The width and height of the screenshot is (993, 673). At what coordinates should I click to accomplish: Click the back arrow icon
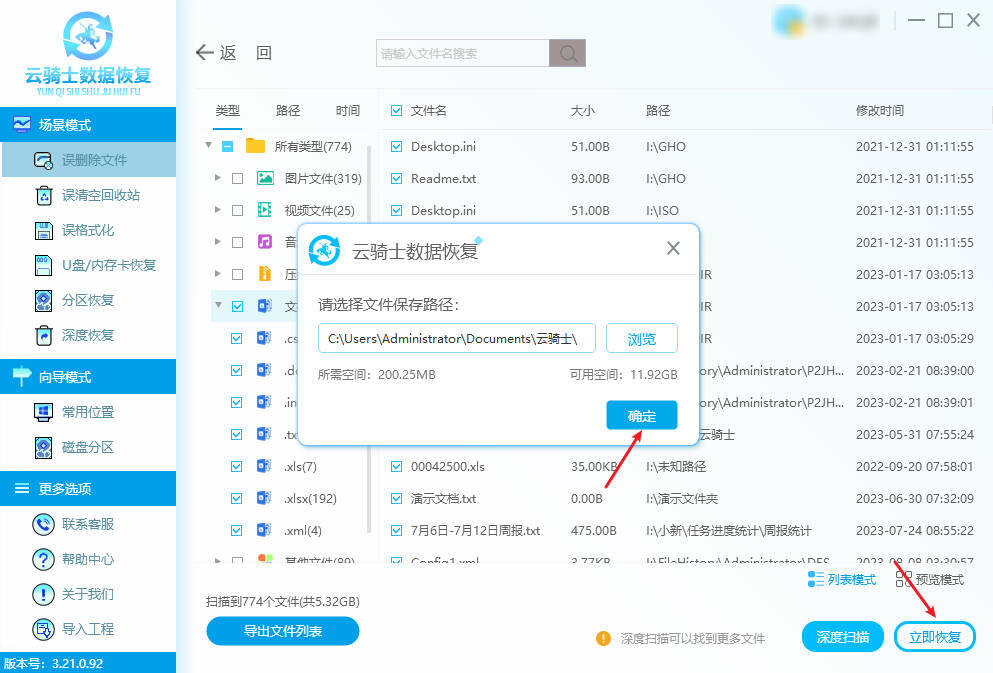coord(205,53)
